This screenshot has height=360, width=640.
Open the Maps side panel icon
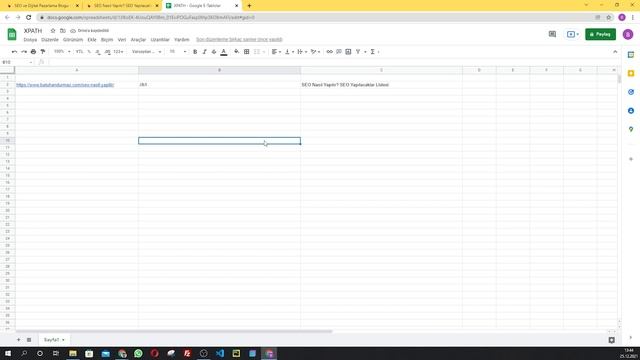pos(631,129)
